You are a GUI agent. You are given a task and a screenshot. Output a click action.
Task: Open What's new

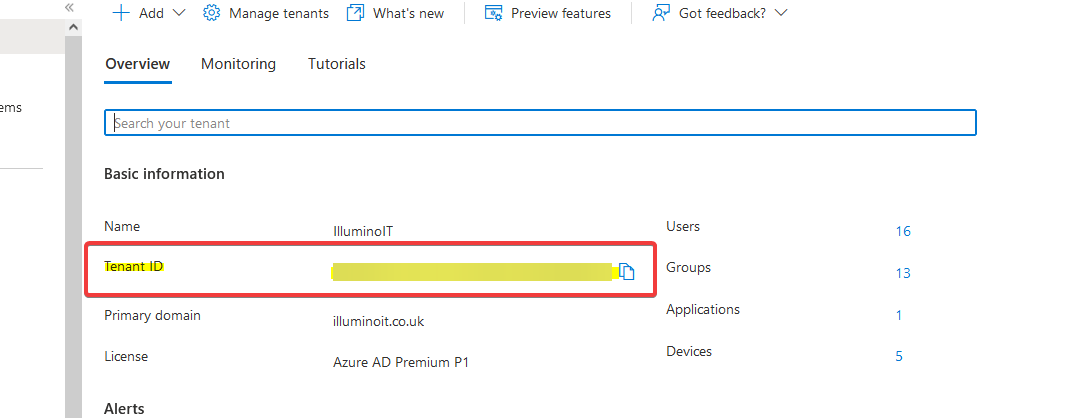tap(408, 13)
